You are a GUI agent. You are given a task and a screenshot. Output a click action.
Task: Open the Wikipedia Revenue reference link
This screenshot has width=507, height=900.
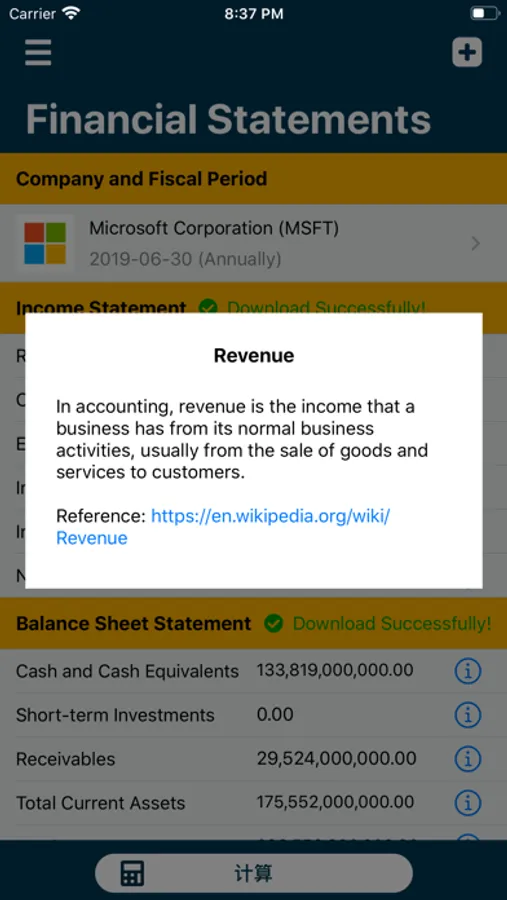pos(223,527)
